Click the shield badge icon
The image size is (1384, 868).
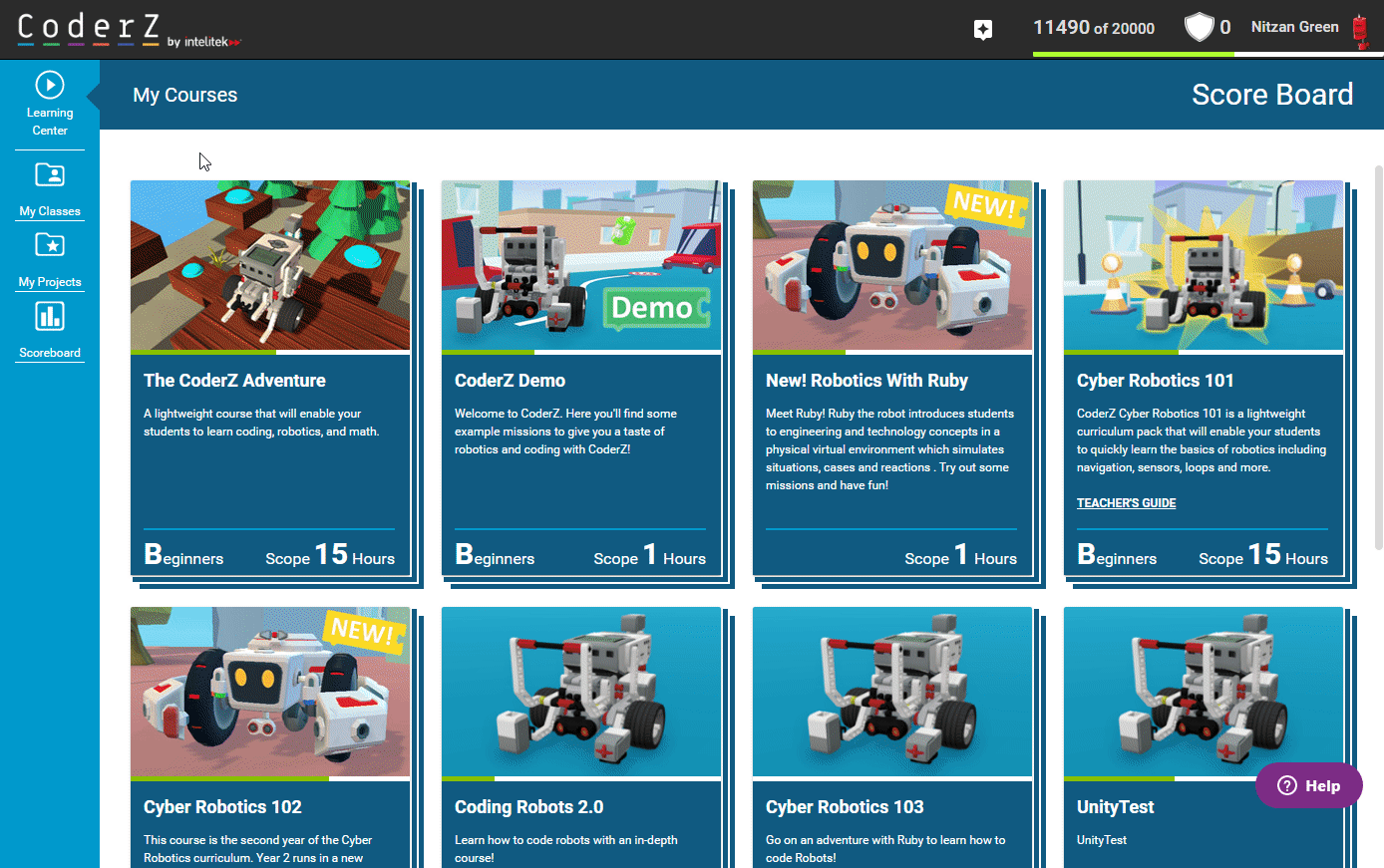point(1198,27)
